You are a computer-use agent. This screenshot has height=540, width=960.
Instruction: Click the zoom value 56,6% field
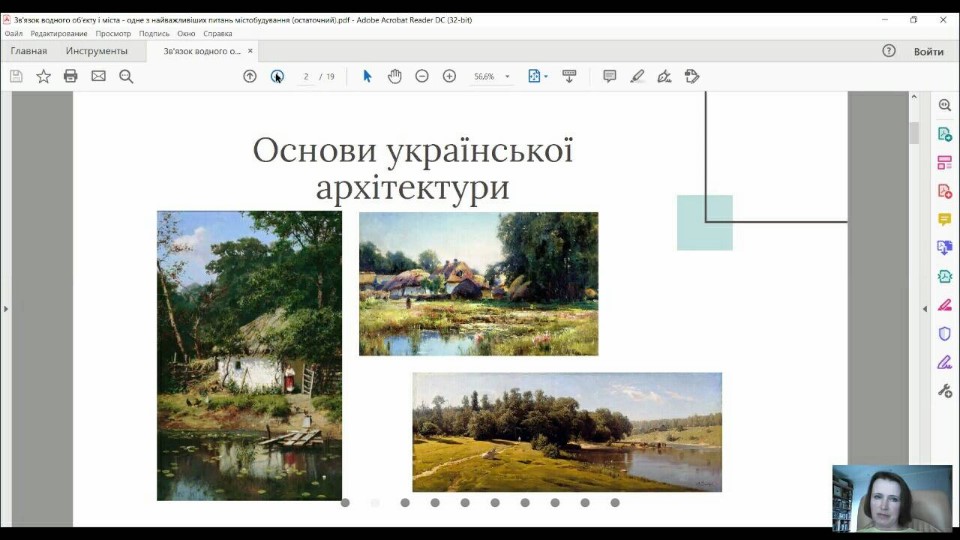pos(484,77)
